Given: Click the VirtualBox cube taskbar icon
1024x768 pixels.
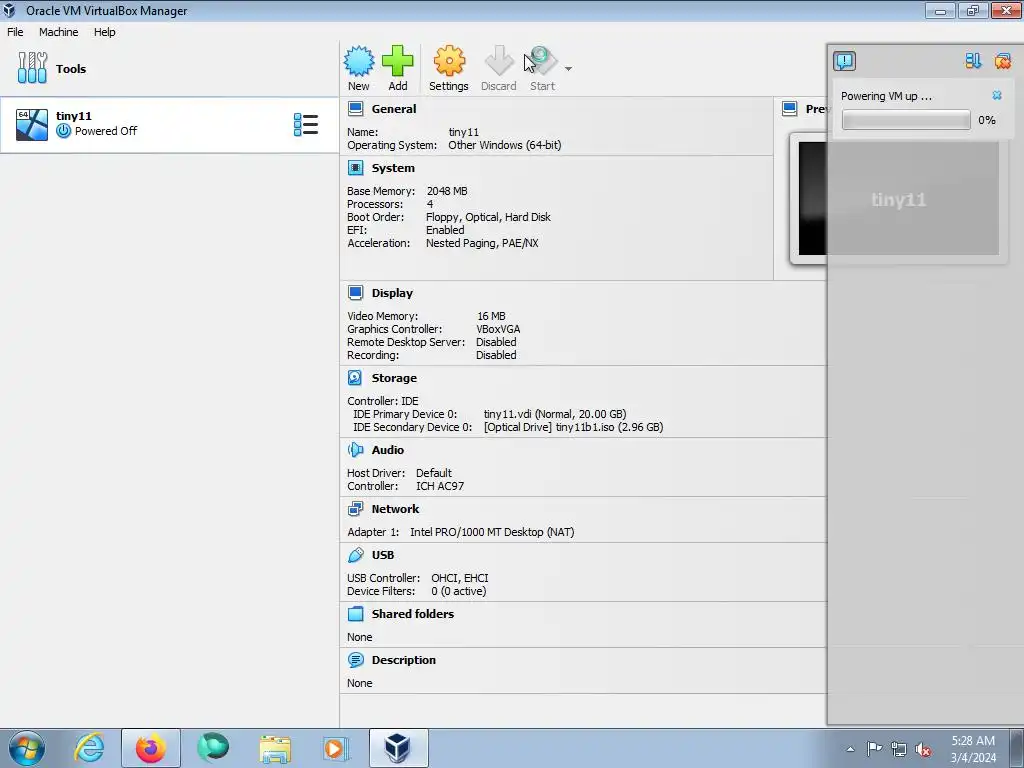Looking at the screenshot, I should coord(398,748).
